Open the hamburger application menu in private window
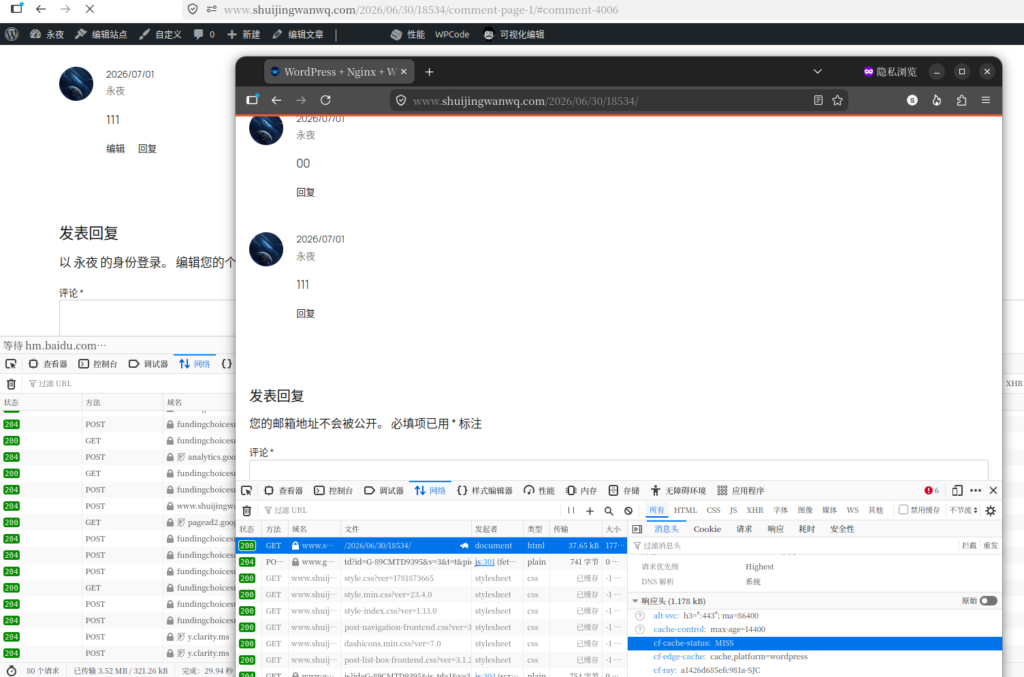 [x=985, y=100]
